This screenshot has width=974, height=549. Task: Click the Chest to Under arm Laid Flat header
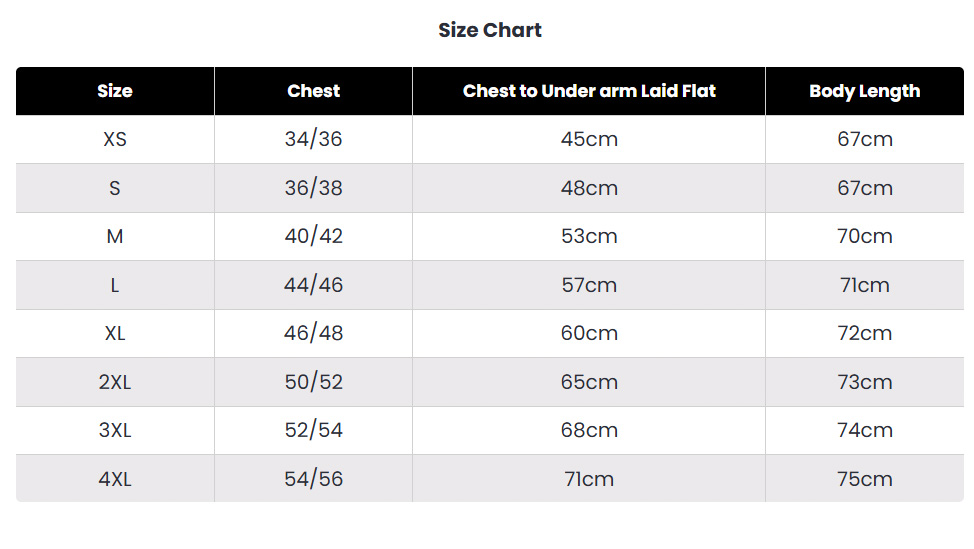pos(589,91)
